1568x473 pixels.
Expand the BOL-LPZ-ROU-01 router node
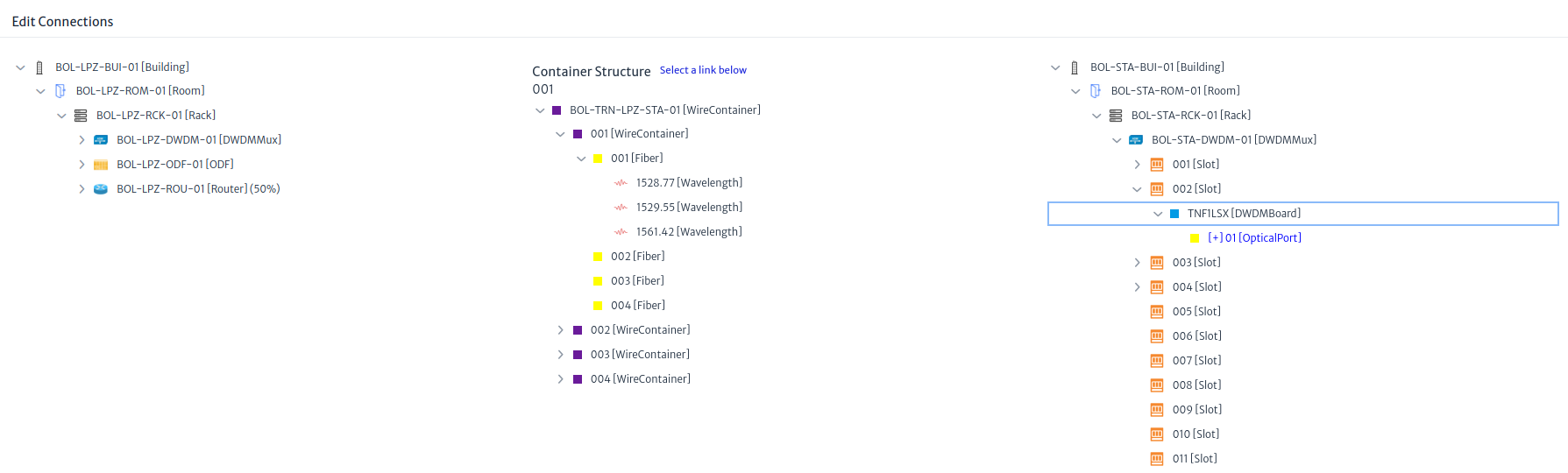tap(82, 189)
